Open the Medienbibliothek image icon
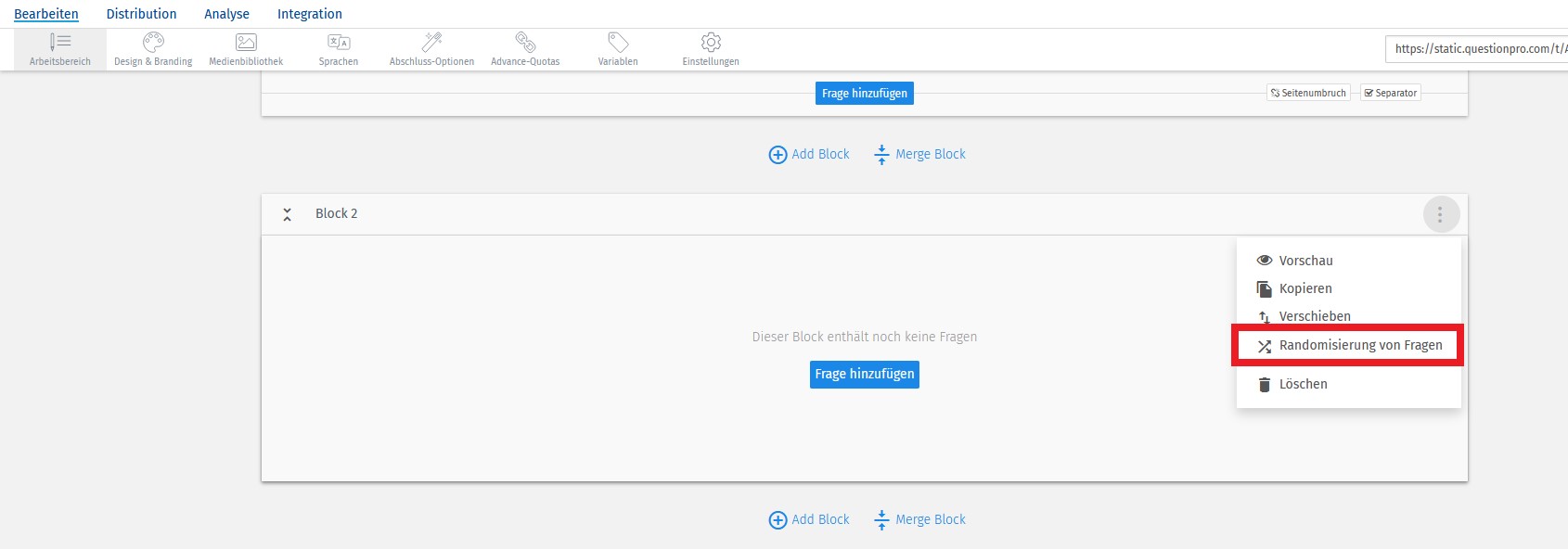 (246, 42)
